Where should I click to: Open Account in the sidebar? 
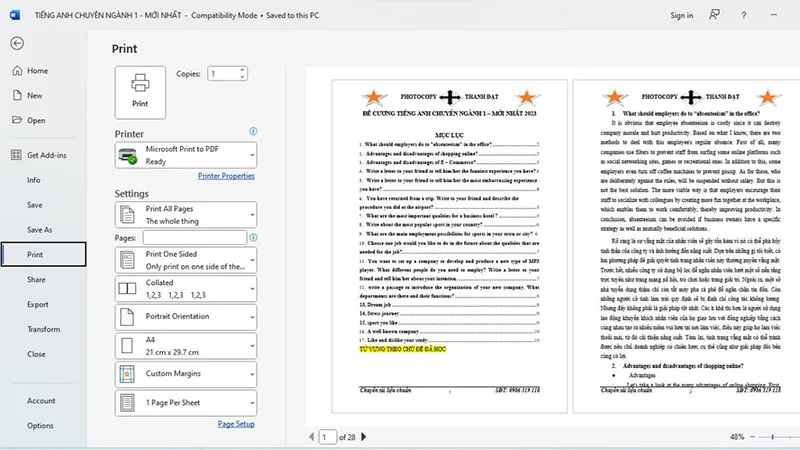click(x=41, y=401)
